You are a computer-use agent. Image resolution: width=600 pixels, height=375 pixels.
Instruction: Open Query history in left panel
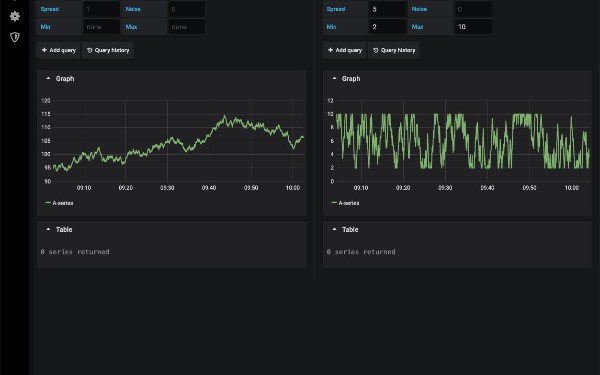(x=108, y=50)
